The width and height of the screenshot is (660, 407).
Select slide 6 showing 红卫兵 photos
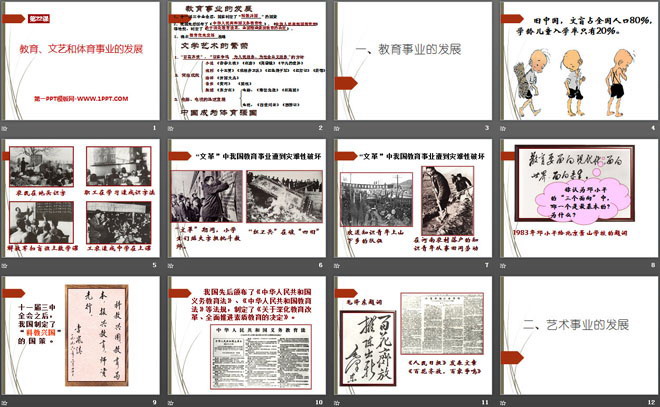tap(247, 198)
